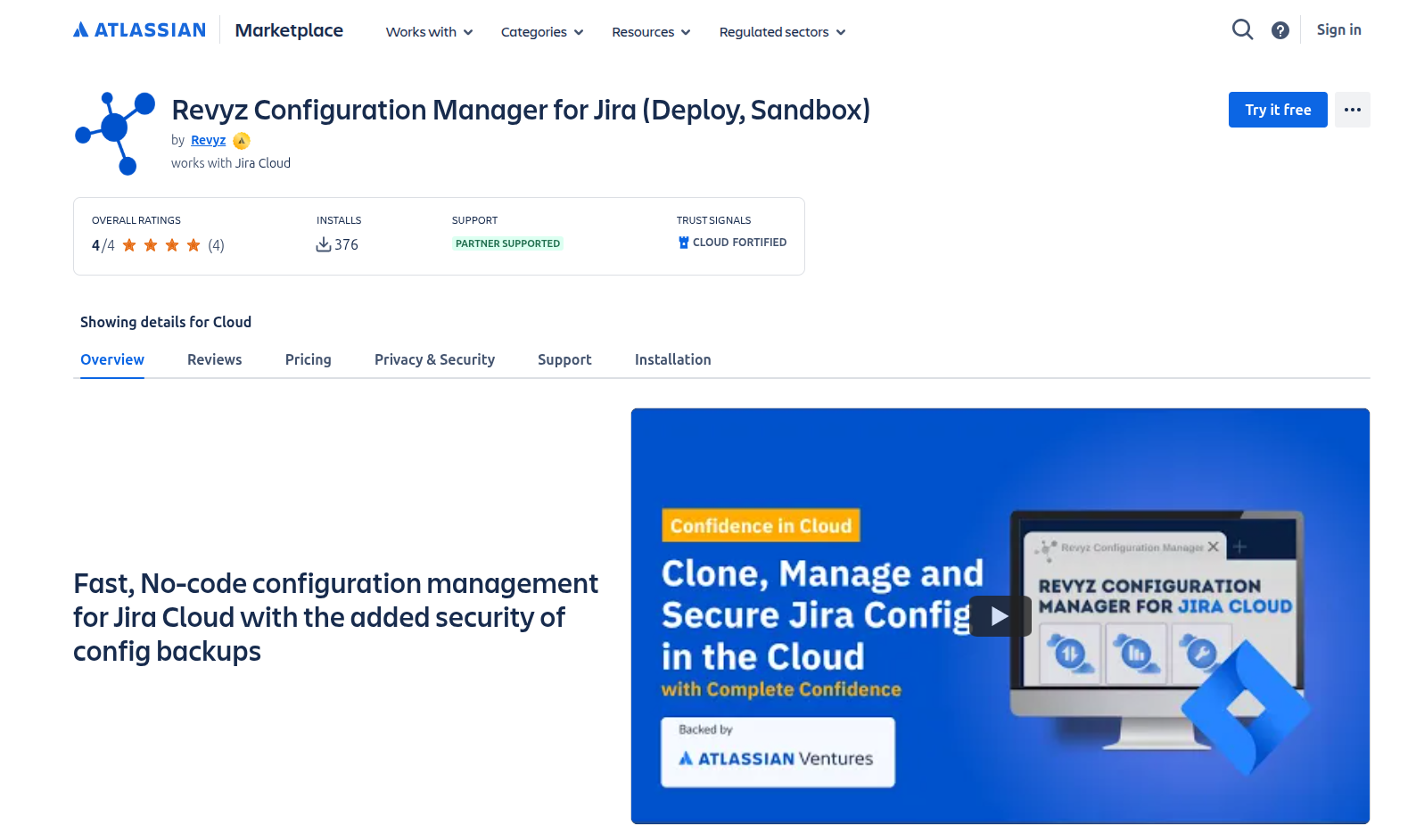
Task: Click the partner badge next to Revyz
Action: click(242, 141)
